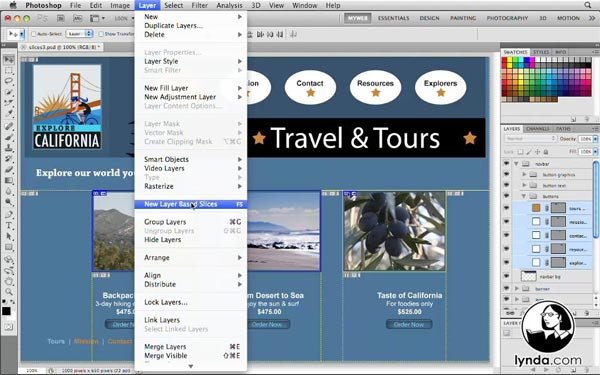Select the Move tool in the toolbox

[8, 59]
